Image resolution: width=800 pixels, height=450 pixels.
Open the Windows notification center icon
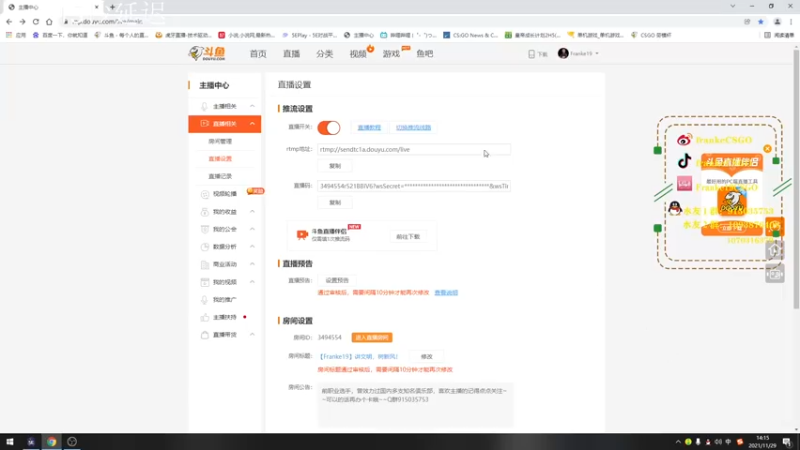coord(787,442)
